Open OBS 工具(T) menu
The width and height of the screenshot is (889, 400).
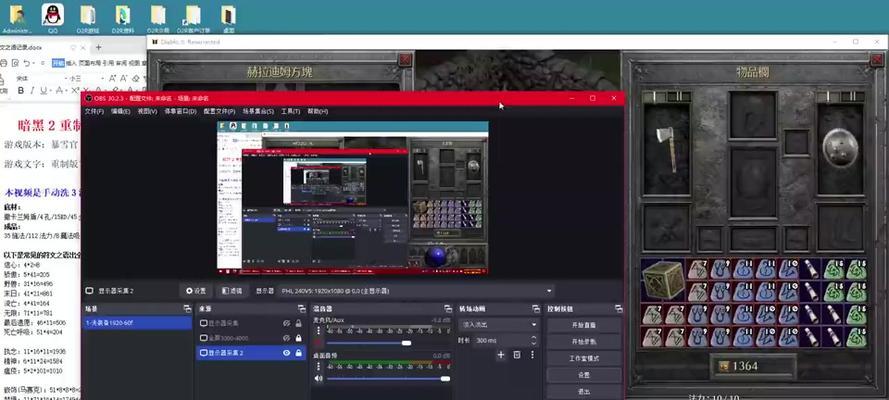click(x=291, y=111)
